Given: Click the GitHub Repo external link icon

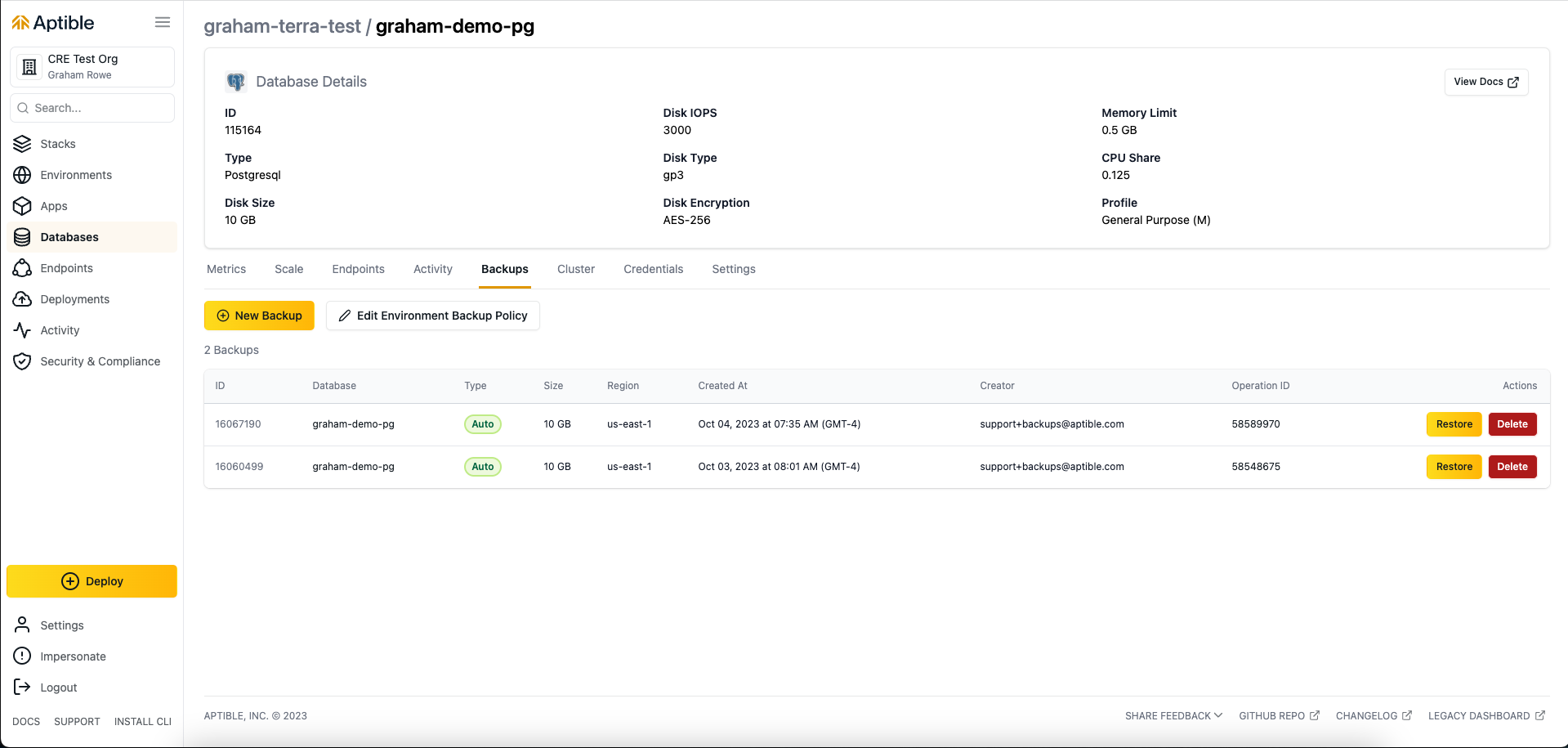Looking at the screenshot, I should [x=1315, y=715].
